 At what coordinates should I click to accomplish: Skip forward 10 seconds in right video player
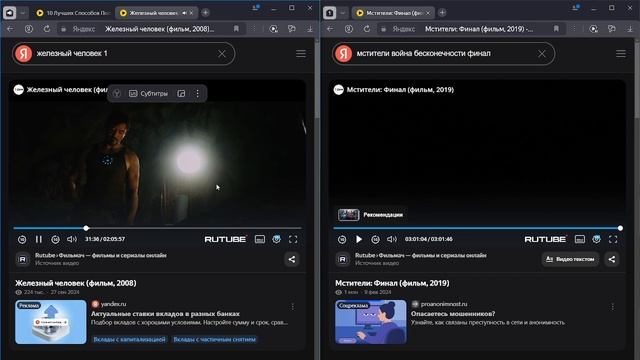pos(375,239)
